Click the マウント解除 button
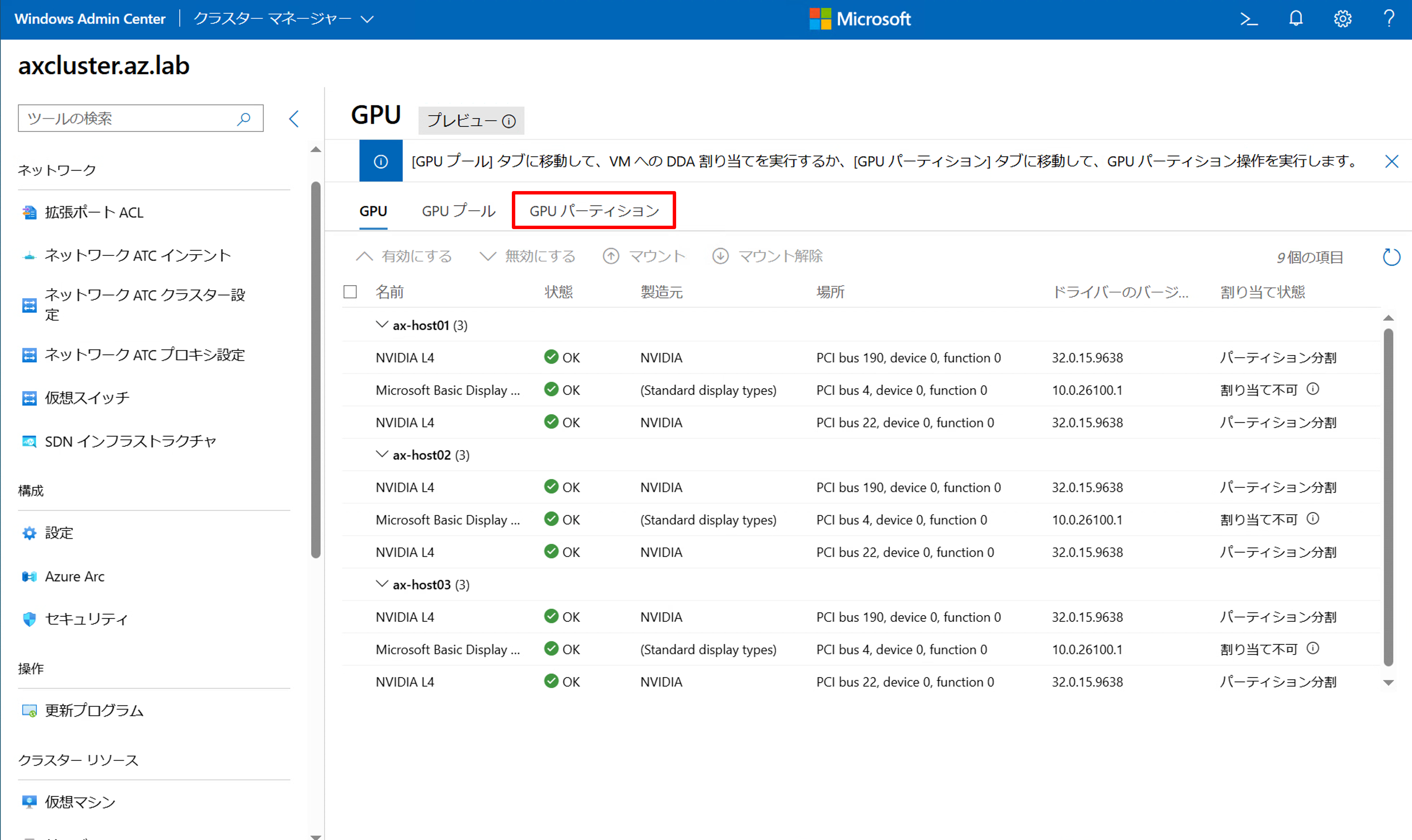This screenshot has width=1412, height=840. point(767,257)
